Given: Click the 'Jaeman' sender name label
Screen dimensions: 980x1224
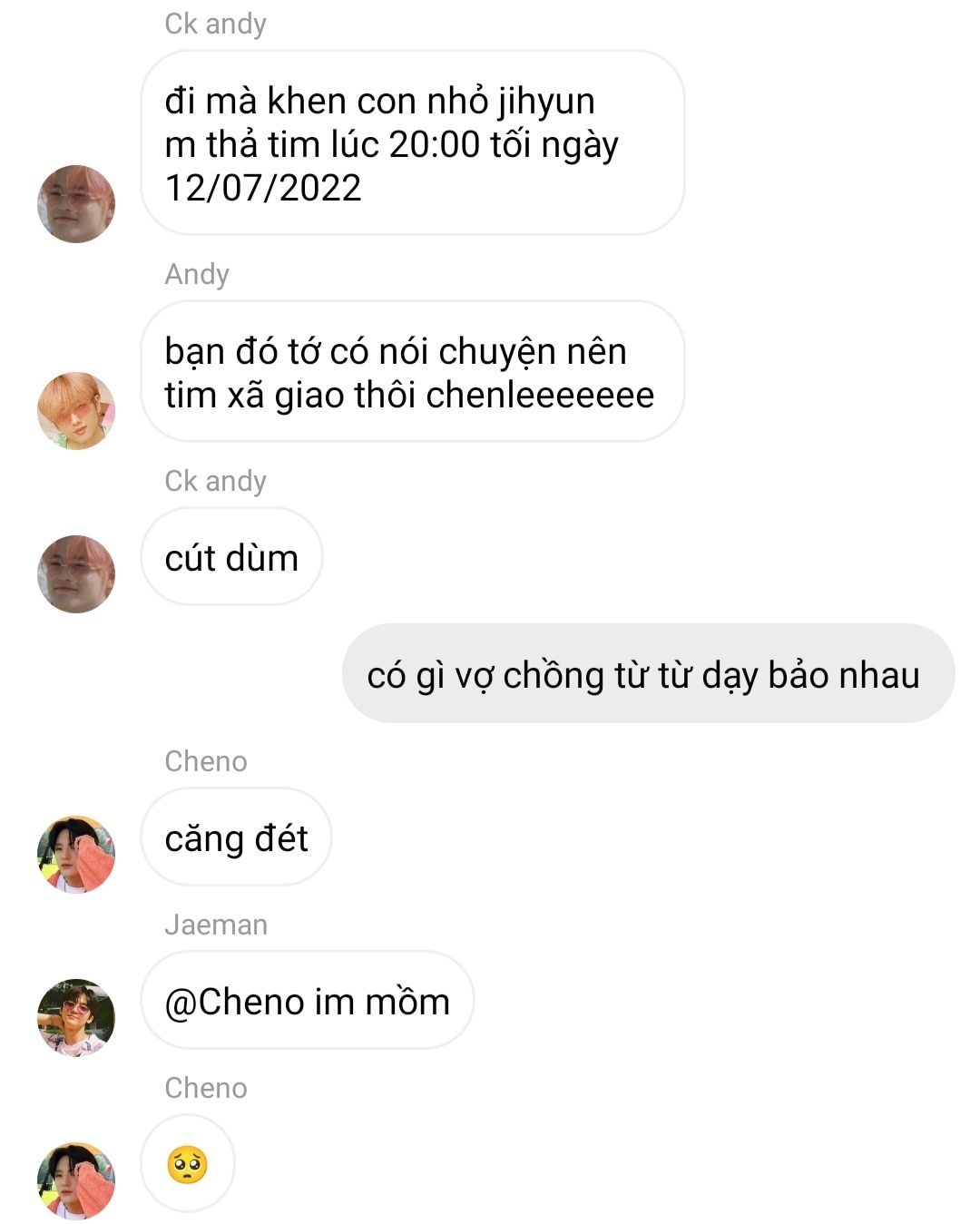Looking at the screenshot, I should tap(216, 925).
